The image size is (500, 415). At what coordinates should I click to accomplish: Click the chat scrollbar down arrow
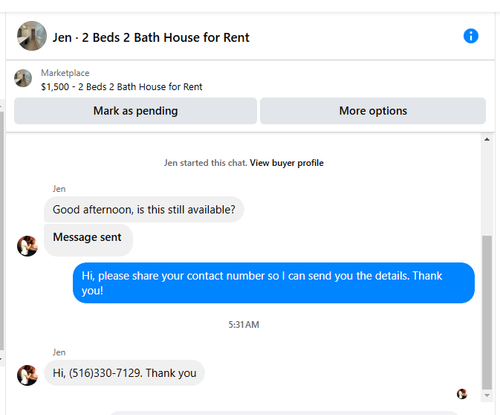coord(487,395)
